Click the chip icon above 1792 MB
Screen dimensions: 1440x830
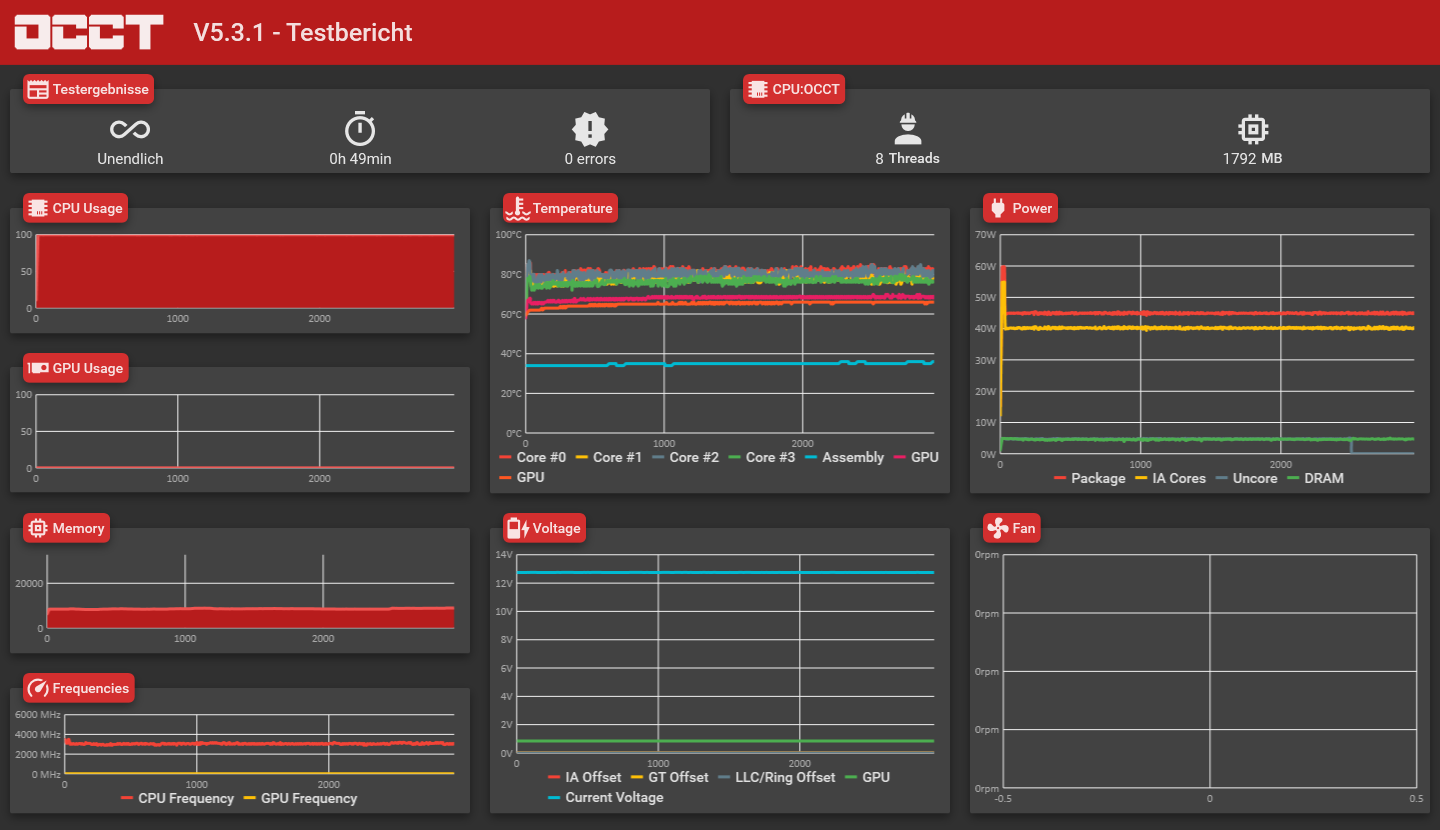[1252, 129]
